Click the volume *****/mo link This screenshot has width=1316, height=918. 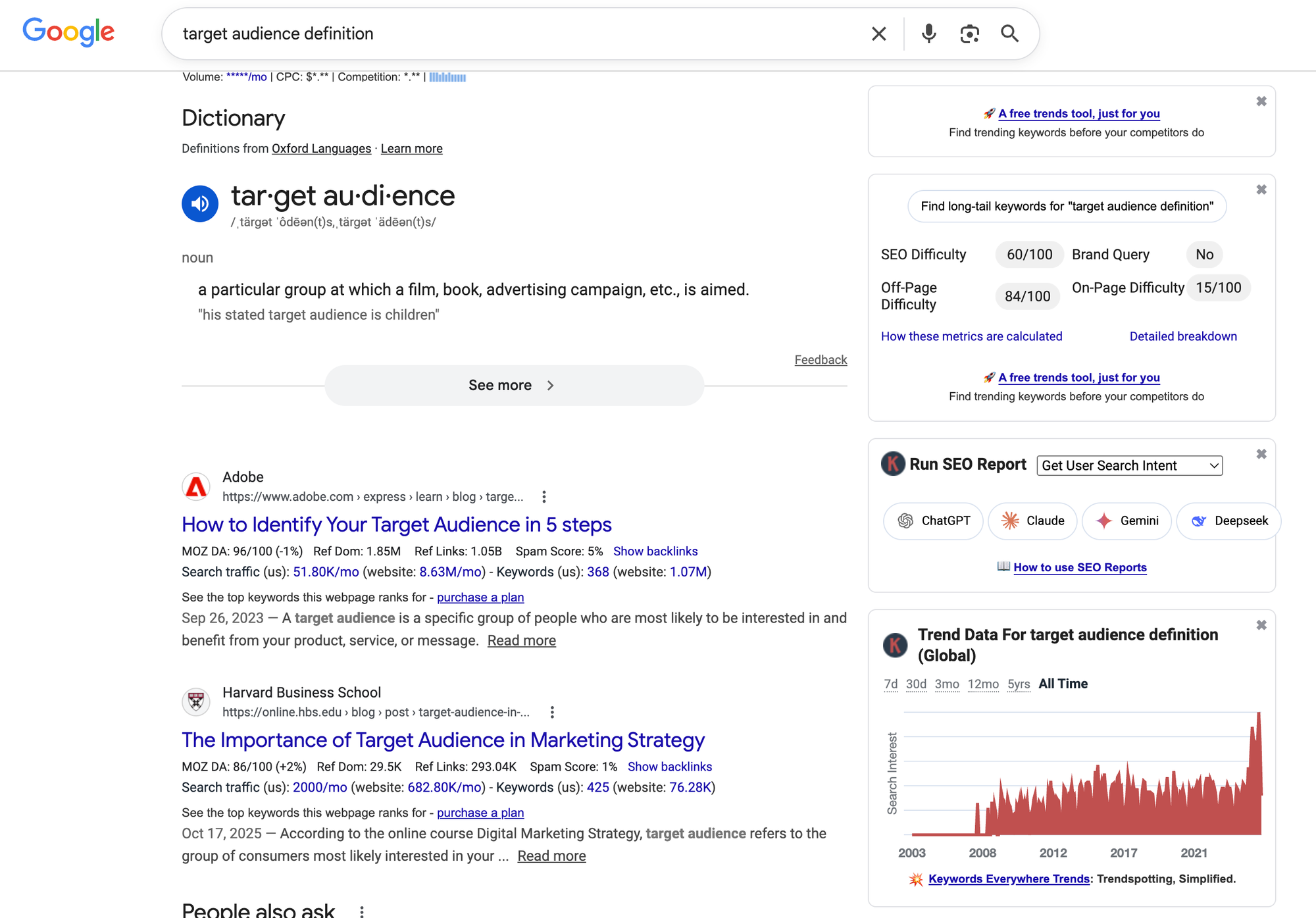tap(246, 77)
